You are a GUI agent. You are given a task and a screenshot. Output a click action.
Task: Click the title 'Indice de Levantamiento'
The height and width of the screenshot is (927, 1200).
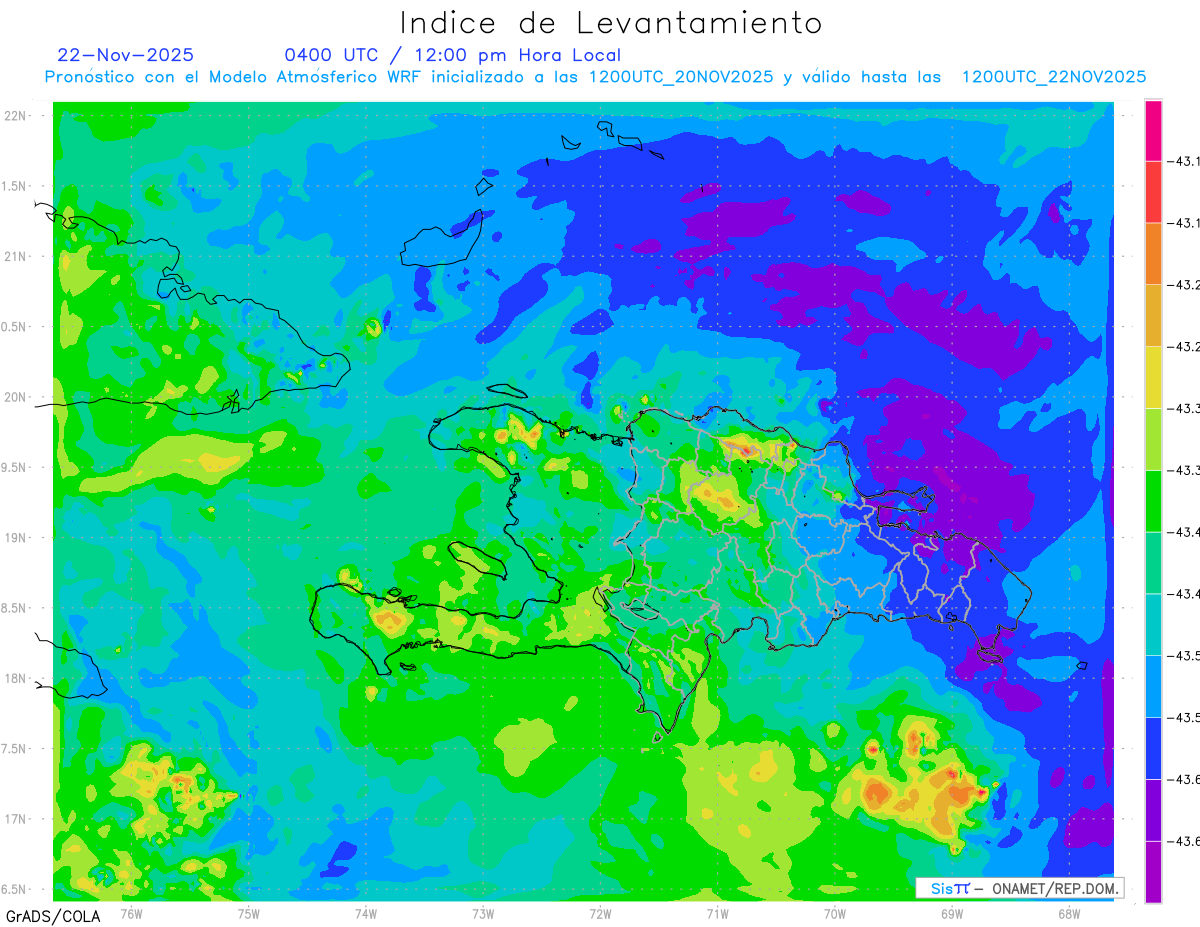pos(611,22)
